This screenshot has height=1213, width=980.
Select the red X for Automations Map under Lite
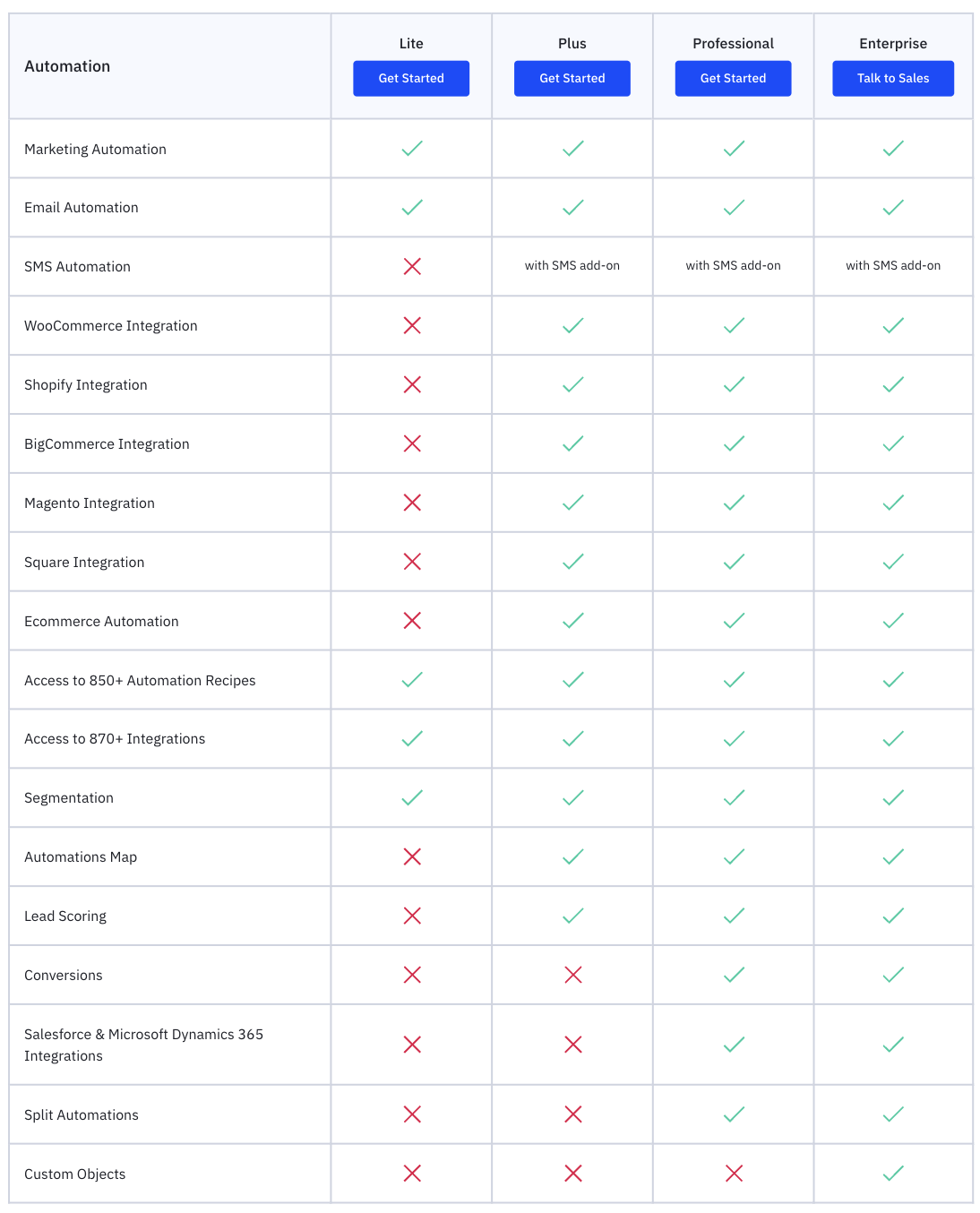pos(410,856)
